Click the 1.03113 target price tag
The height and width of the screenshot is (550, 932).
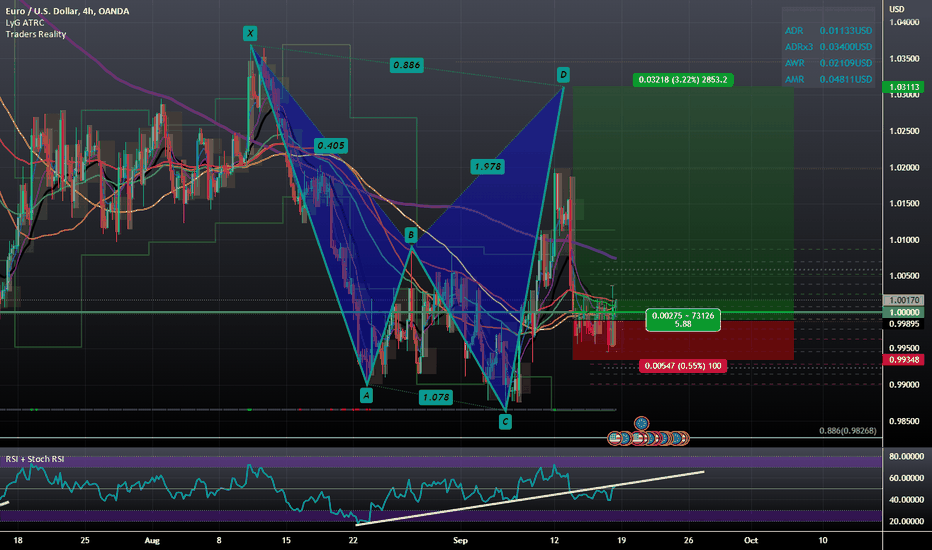[x=903, y=87]
